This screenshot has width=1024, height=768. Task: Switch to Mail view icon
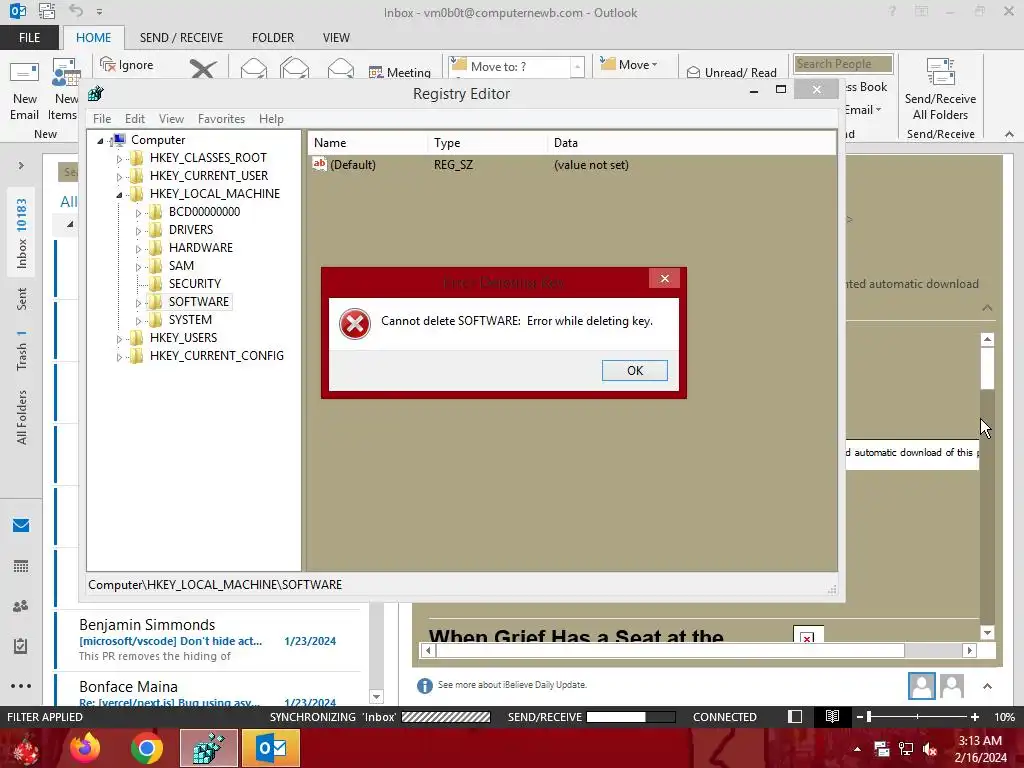(x=21, y=526)
